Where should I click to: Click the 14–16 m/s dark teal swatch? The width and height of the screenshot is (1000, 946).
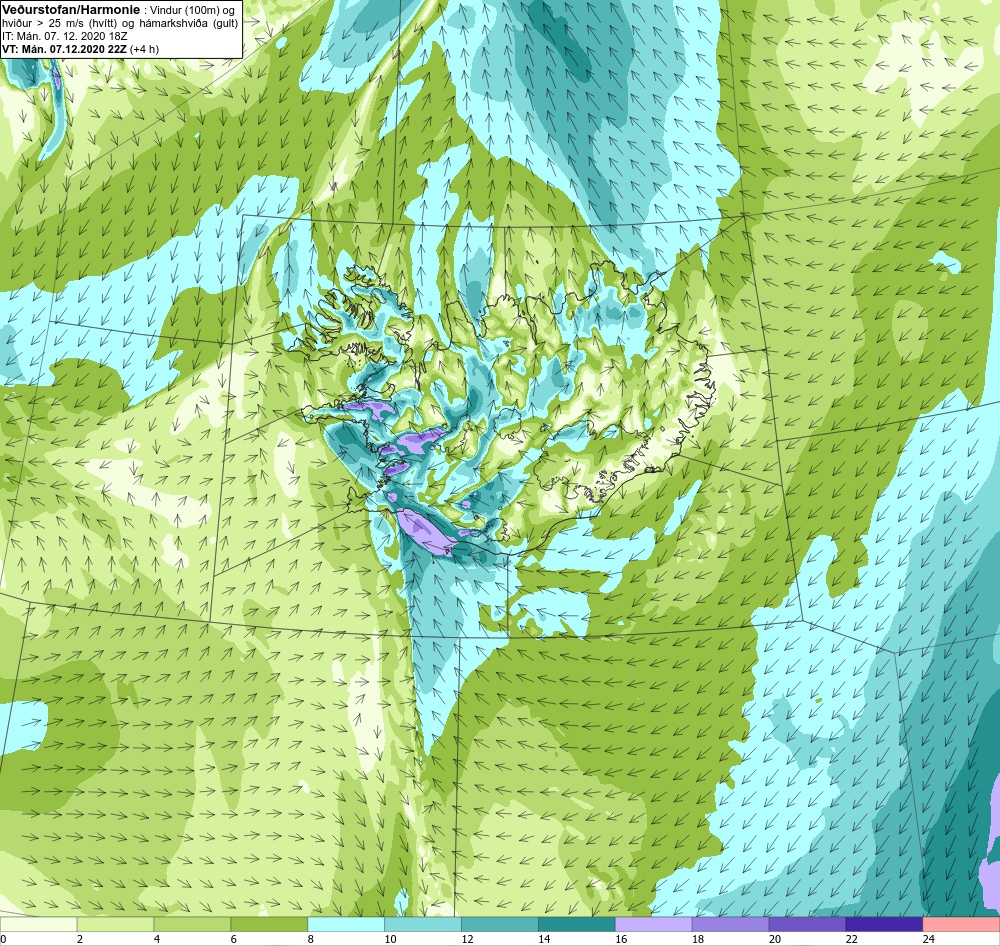[577, 924]
